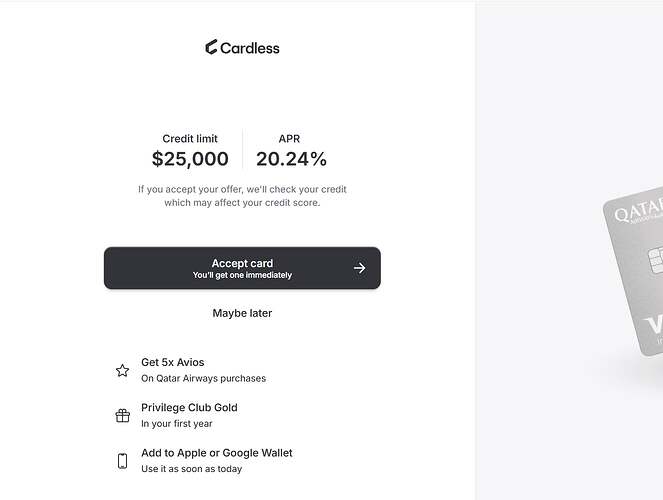
Task: Click "You'll get one immediately" subtext
Action: 242,275
